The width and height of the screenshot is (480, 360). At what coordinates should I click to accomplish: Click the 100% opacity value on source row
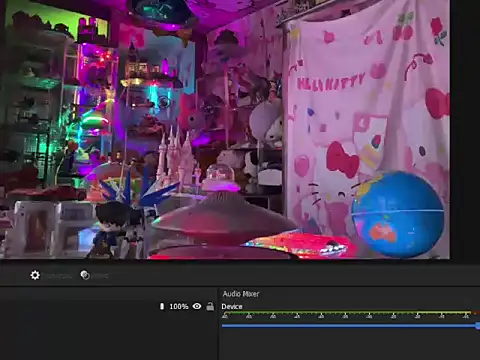pyautogui.click(x=179, y=306)
